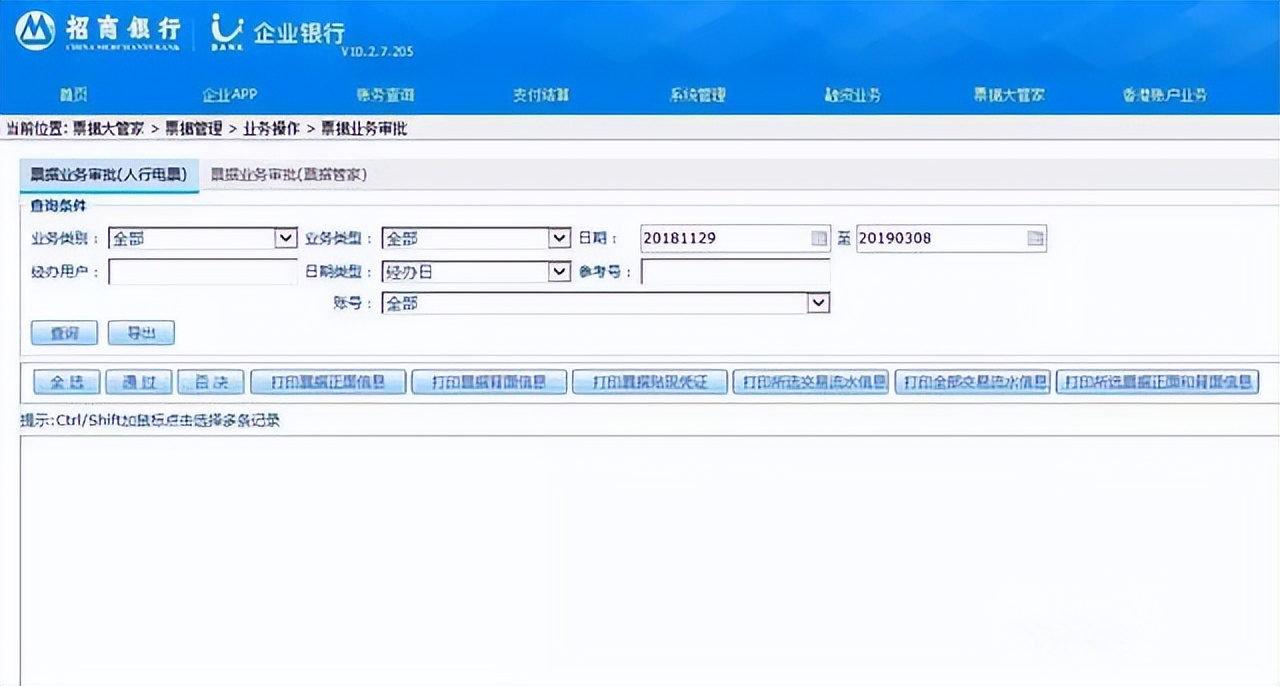Click the 导出 export button

(140, 333)
